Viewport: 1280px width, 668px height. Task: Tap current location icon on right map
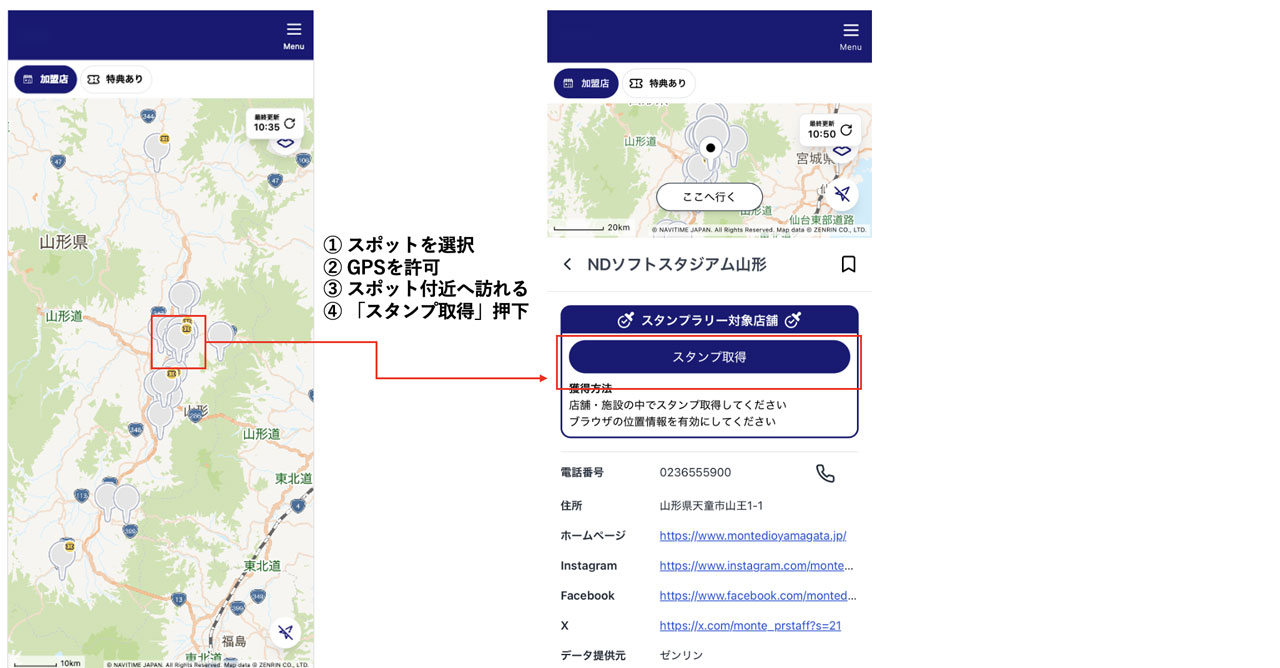coord(842,194)
